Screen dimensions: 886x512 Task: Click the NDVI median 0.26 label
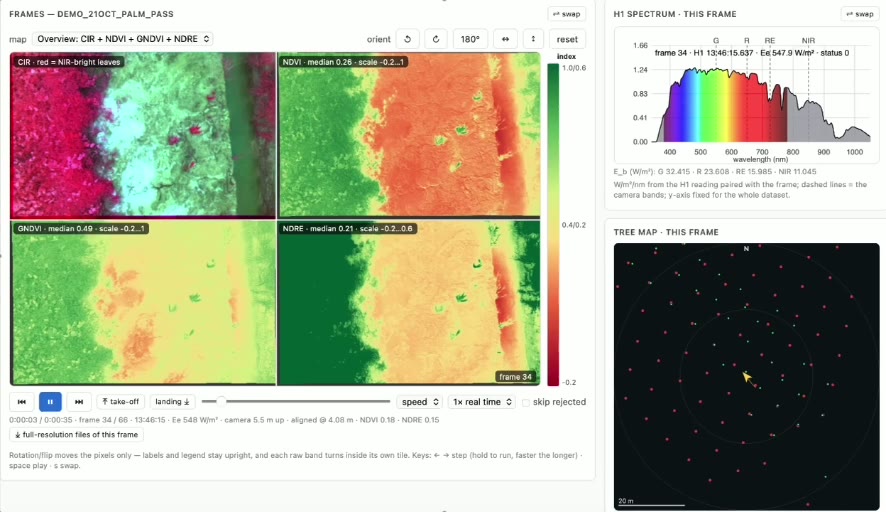(344, 62)
